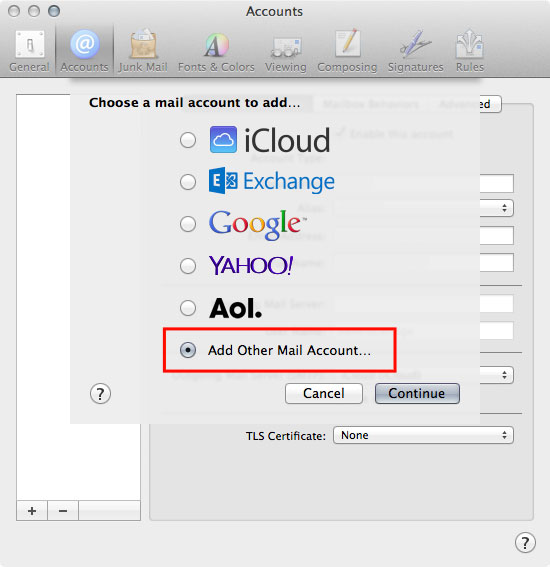
Task: Remove an account with the minus button
Action: [x=63, y=511]
